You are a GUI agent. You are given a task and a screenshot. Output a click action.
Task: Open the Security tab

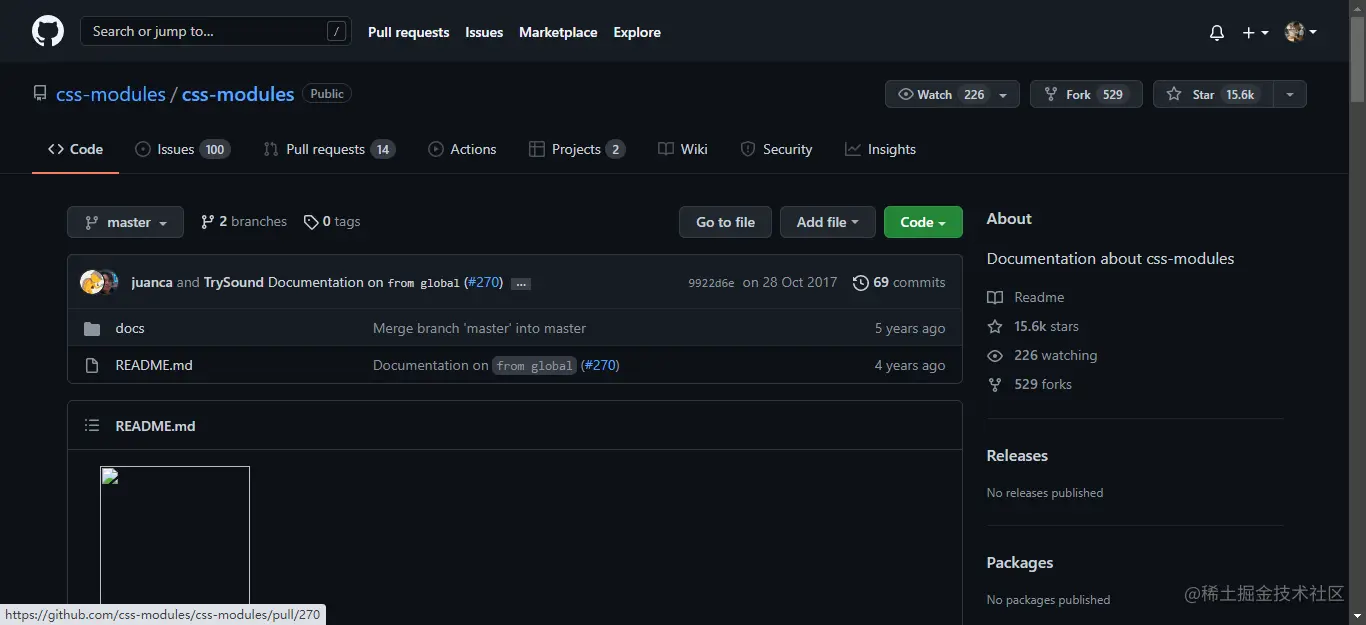point(776,149)
